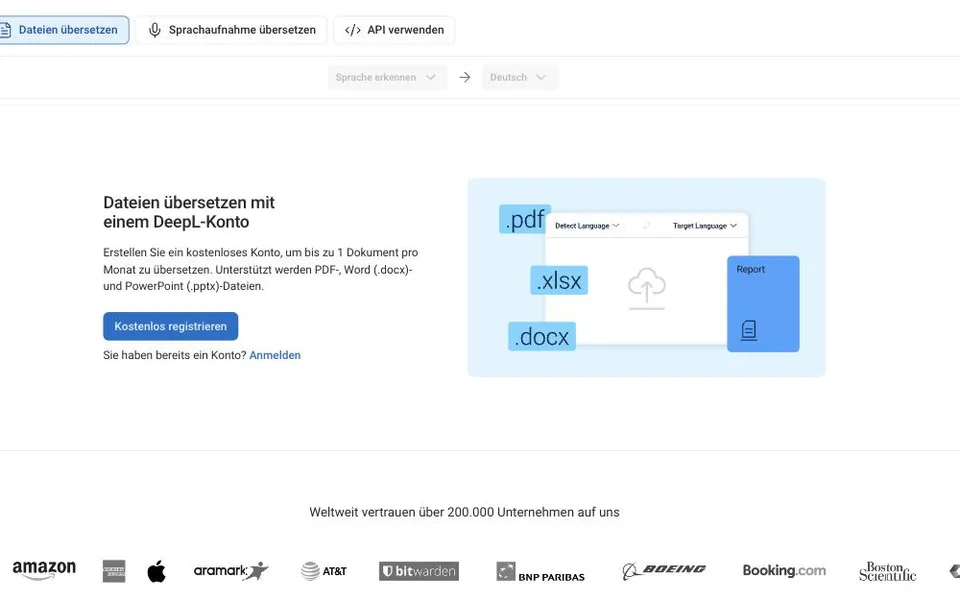Click the cloud upload icon in illustration

[x=647, y=288]
